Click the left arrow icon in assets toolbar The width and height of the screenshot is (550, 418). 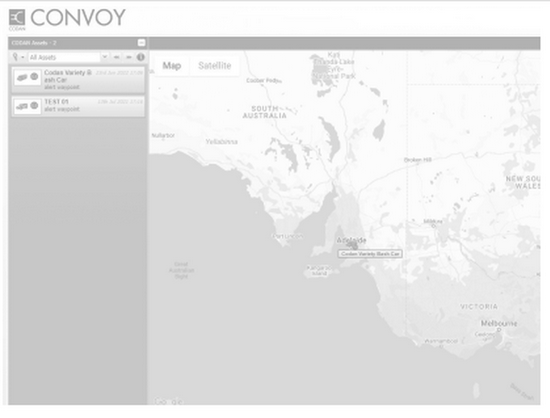[117, 57]
